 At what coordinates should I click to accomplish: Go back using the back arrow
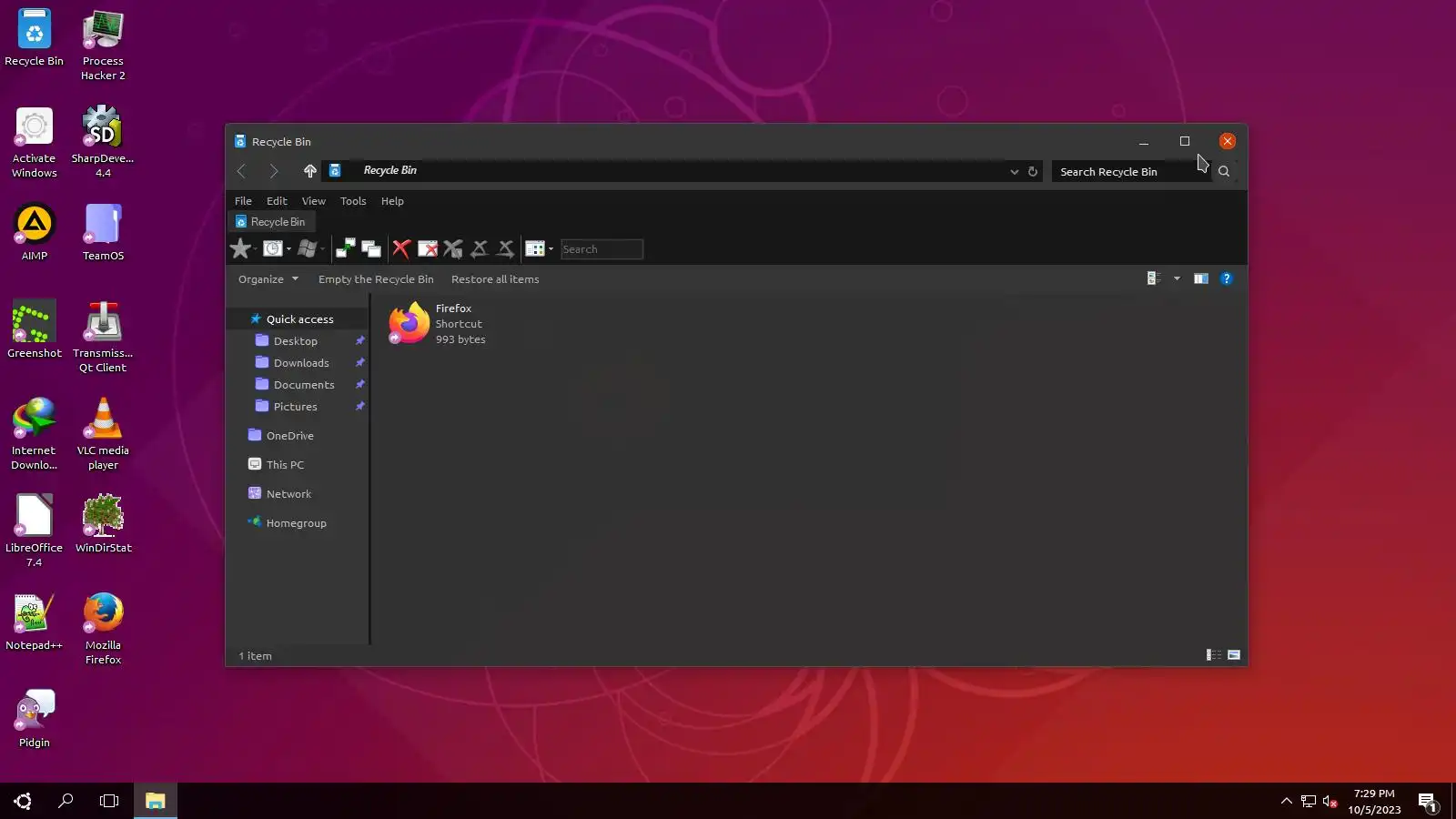point(241,171)
